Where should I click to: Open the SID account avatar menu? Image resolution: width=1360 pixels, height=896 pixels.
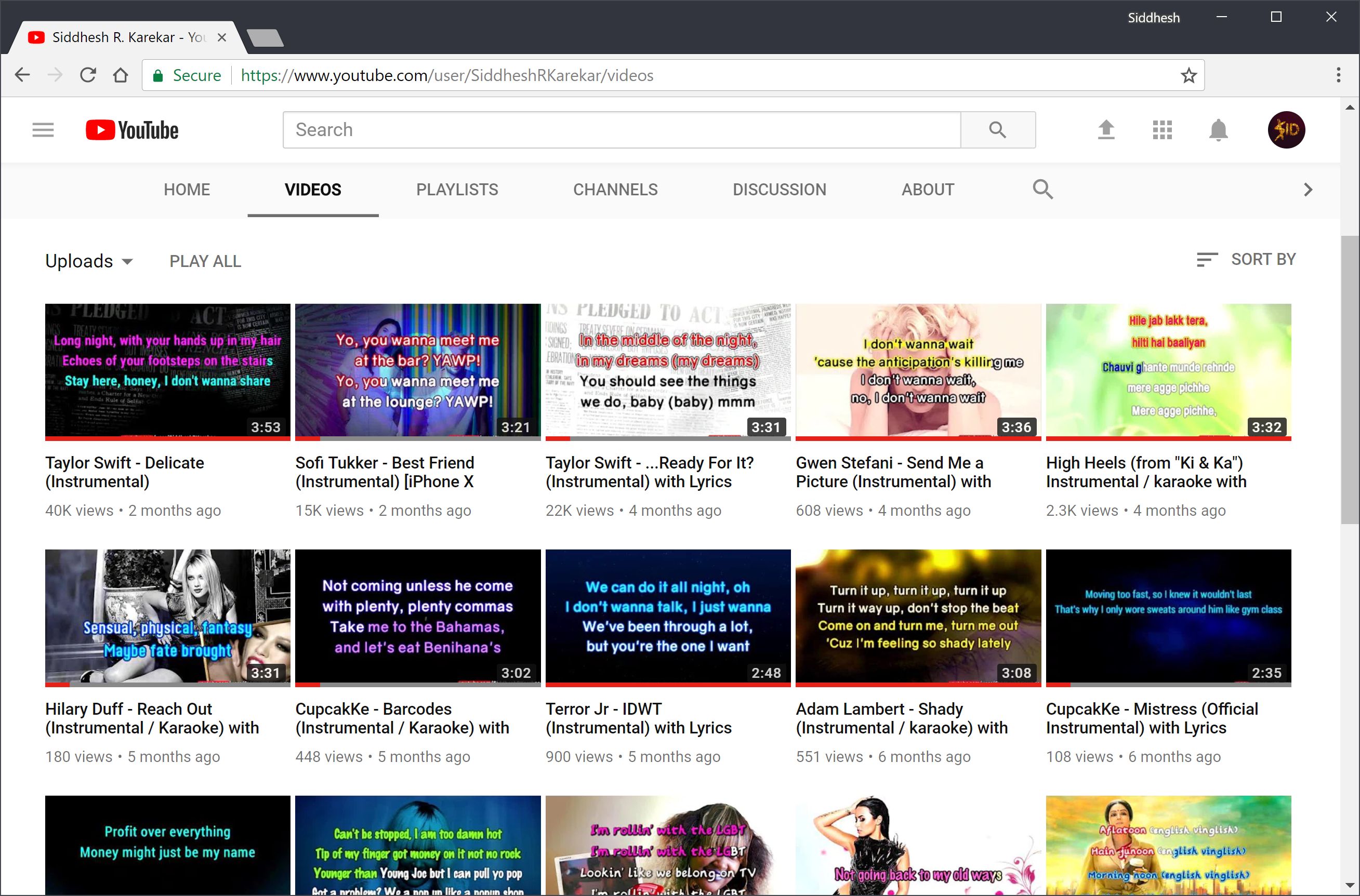click(x=1286, y=130)
